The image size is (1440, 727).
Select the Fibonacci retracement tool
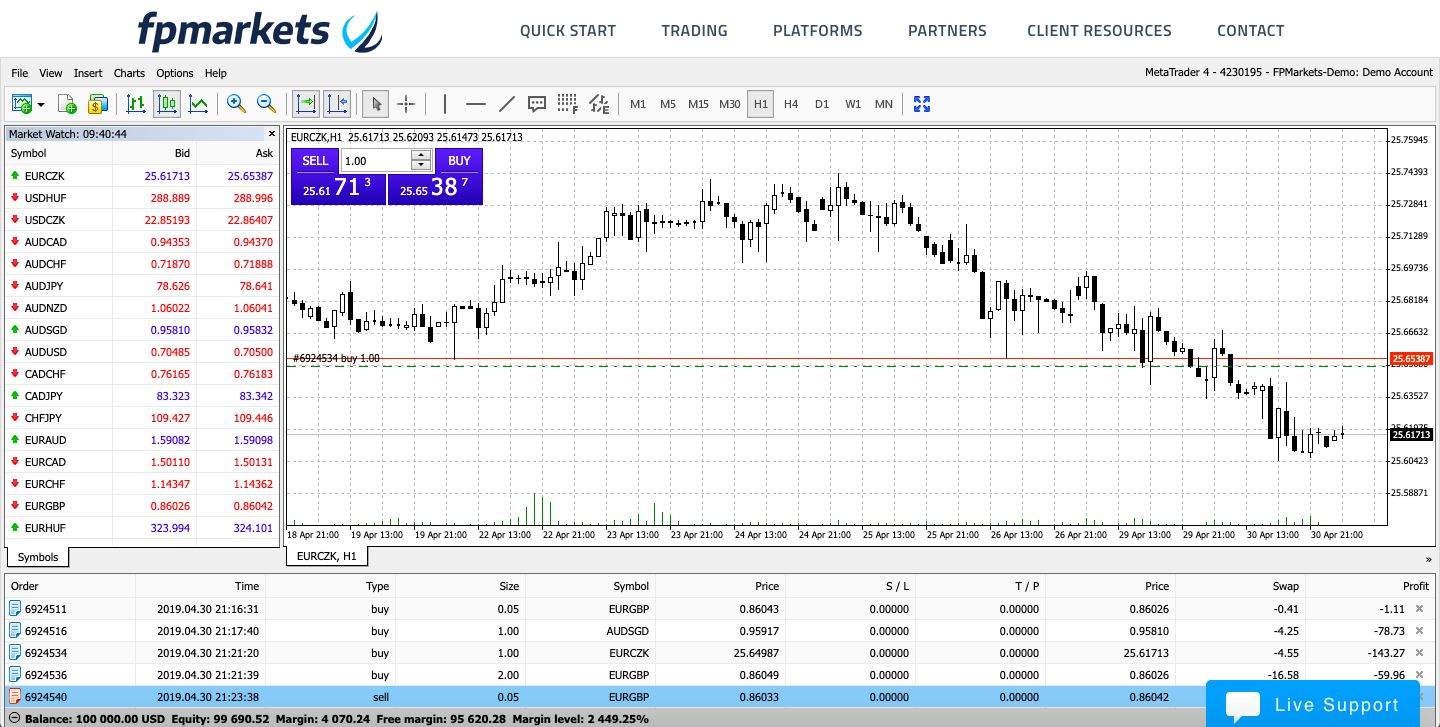[x=568, y=103]
